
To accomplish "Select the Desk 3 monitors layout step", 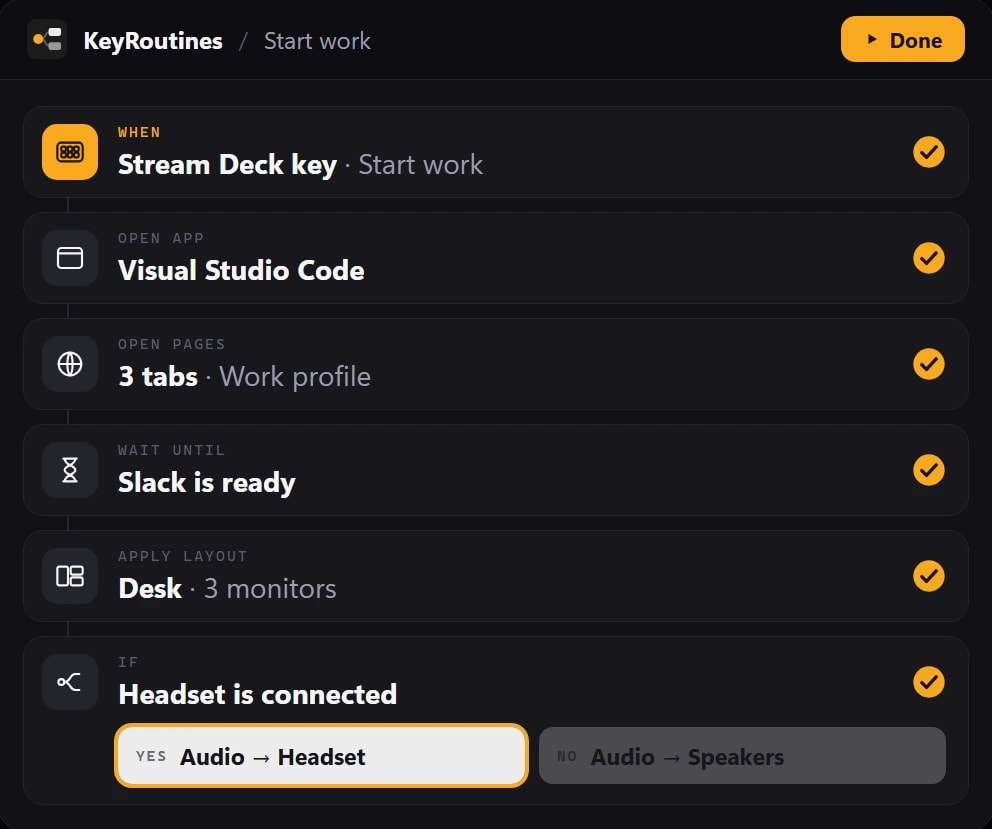I will pos(495,576).
